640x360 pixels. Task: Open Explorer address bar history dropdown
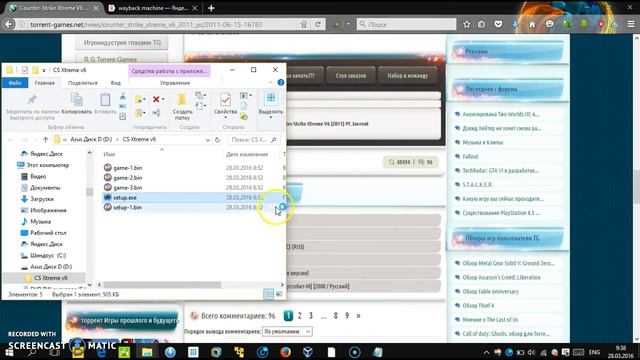point(208,140)
